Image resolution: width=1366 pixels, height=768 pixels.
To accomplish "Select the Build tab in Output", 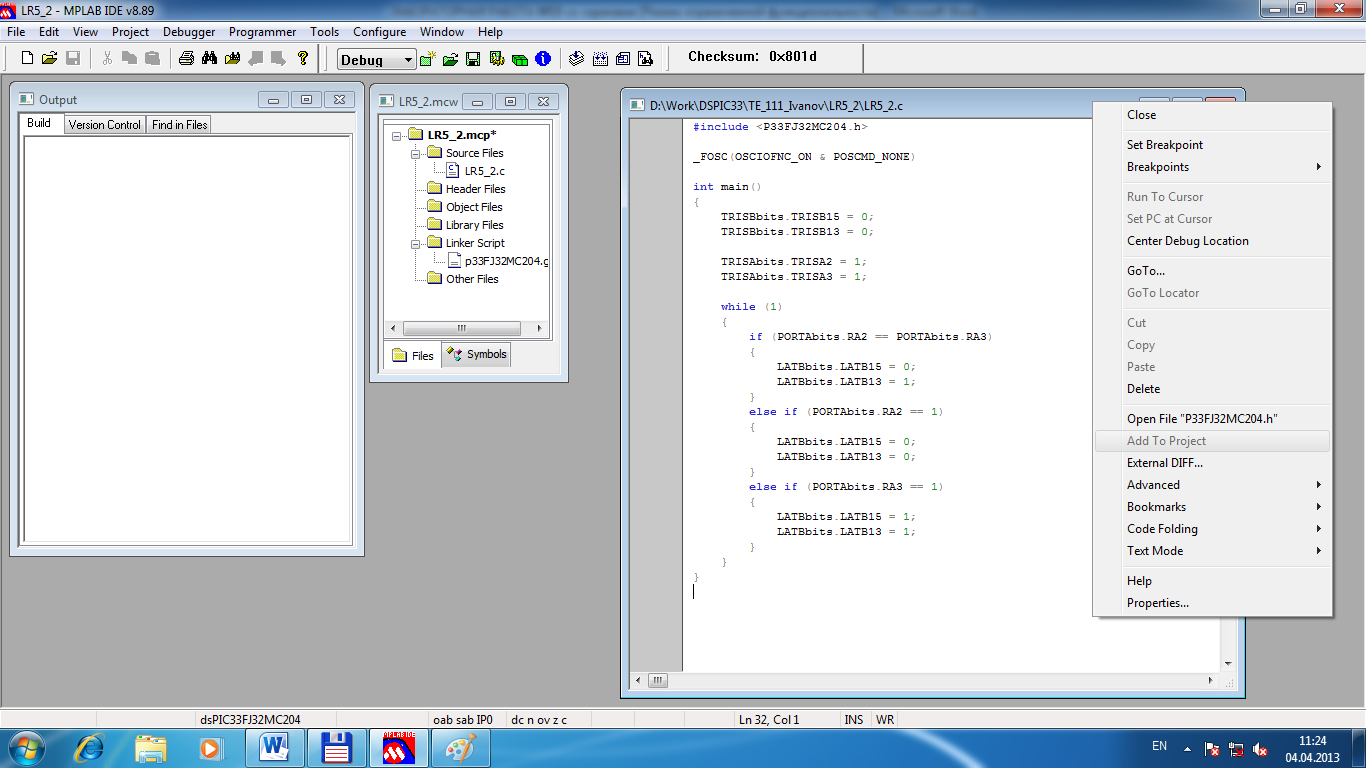I will 40,124.
